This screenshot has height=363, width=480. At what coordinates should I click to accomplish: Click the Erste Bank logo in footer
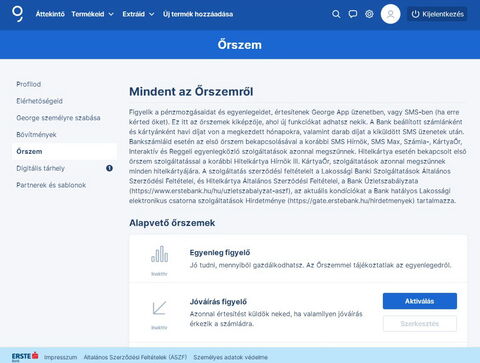click(x=25, y=357)
